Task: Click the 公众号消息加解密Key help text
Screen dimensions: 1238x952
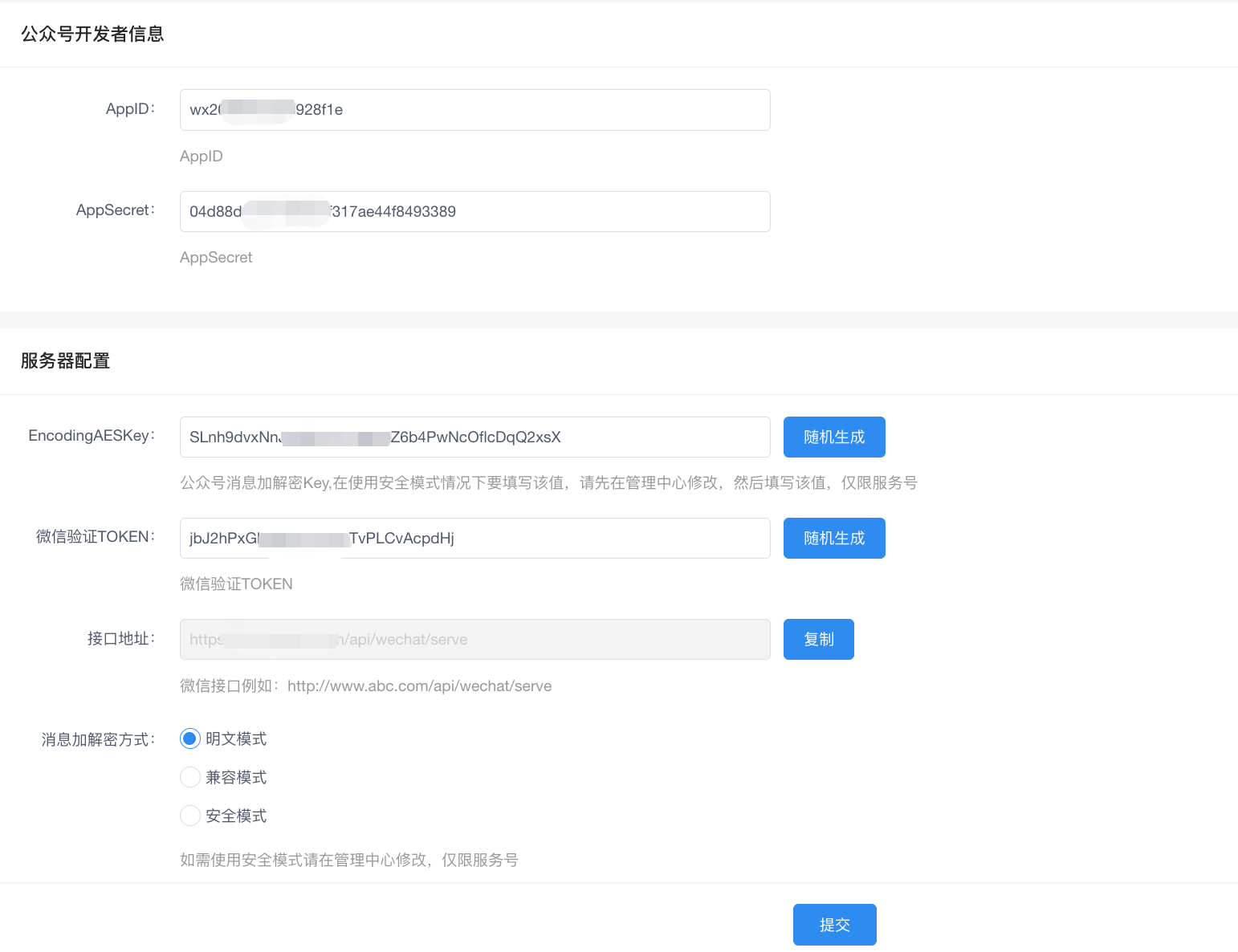Action: (548, 482)
